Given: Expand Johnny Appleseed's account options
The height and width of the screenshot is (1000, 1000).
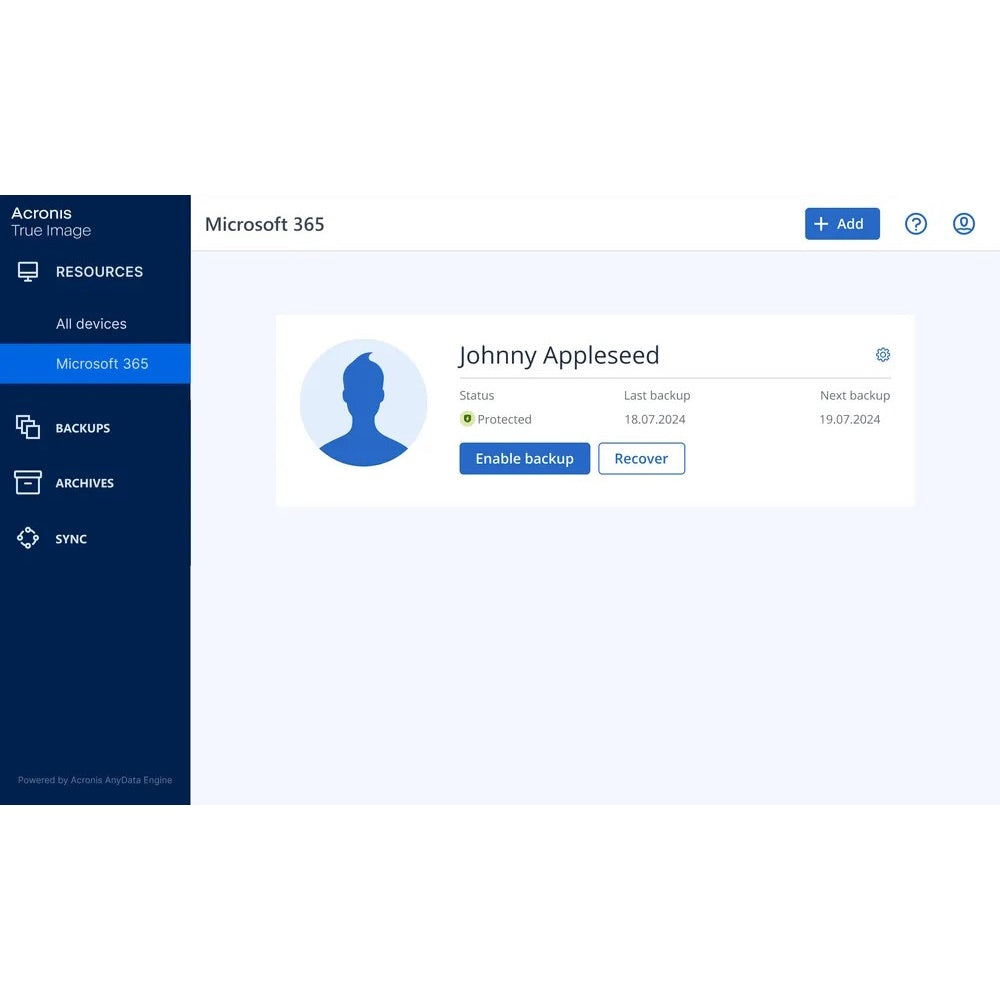Looking at the screenshot, I should (882, 354).
